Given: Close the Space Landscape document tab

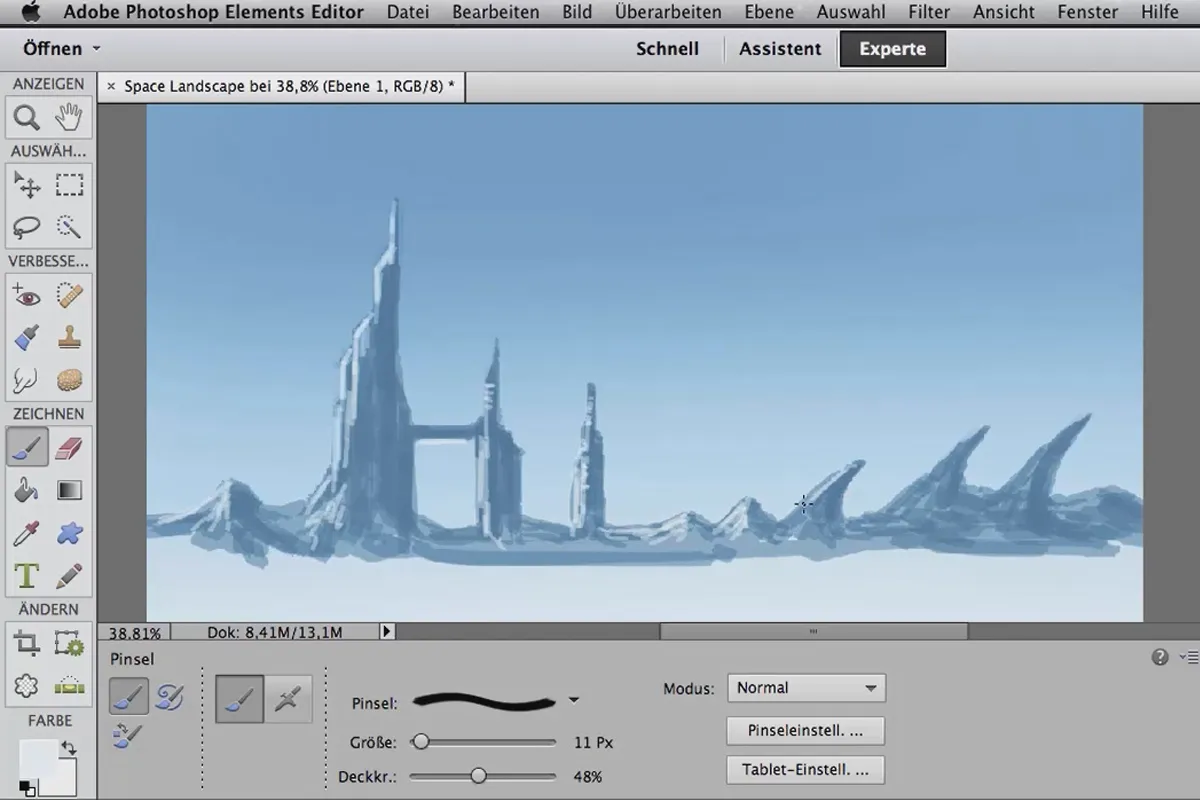Looking at the screenshot, I should click(x=111, y=86).
